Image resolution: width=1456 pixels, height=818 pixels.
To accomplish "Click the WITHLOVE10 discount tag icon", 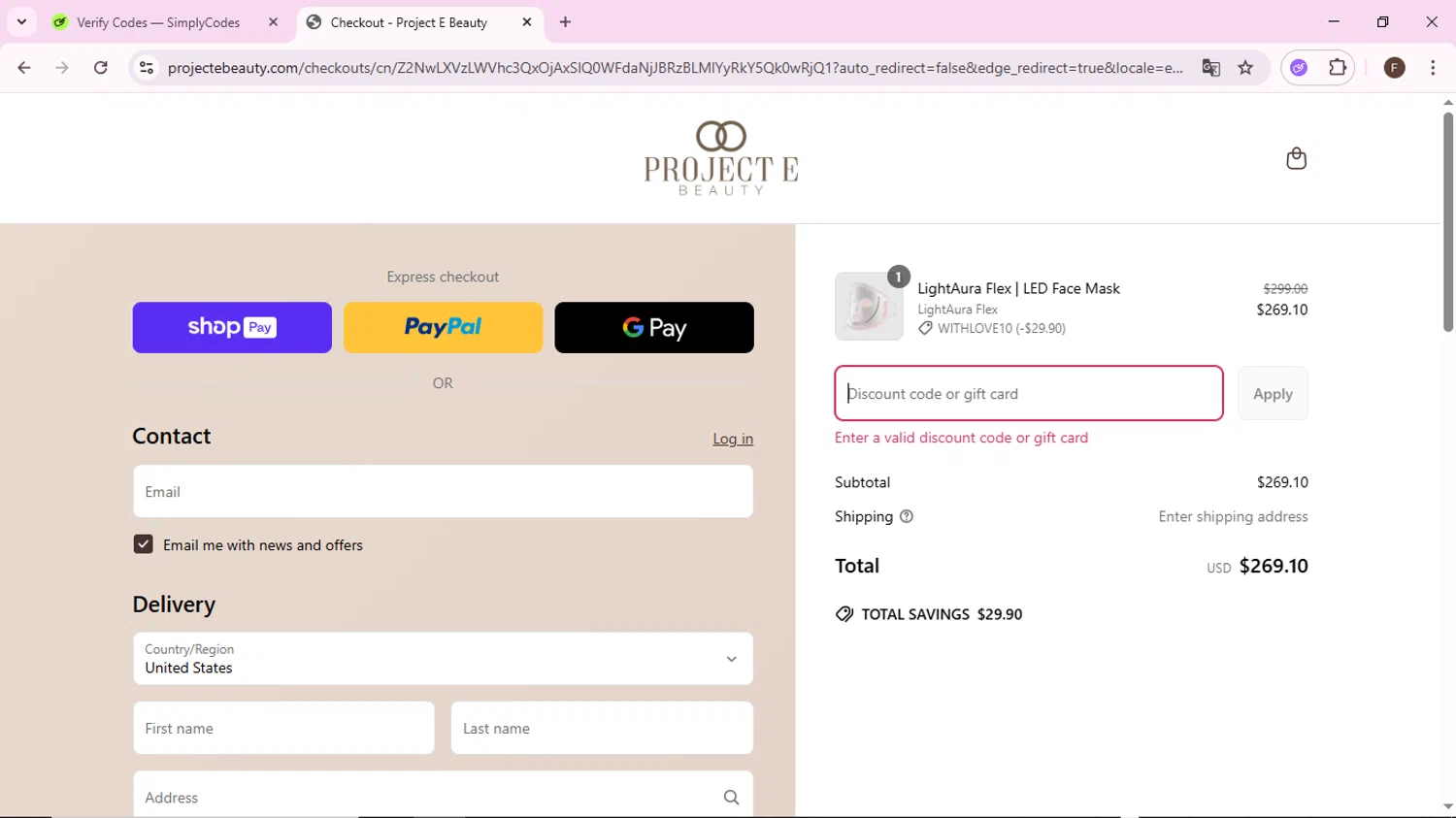I will coord(925,328).
